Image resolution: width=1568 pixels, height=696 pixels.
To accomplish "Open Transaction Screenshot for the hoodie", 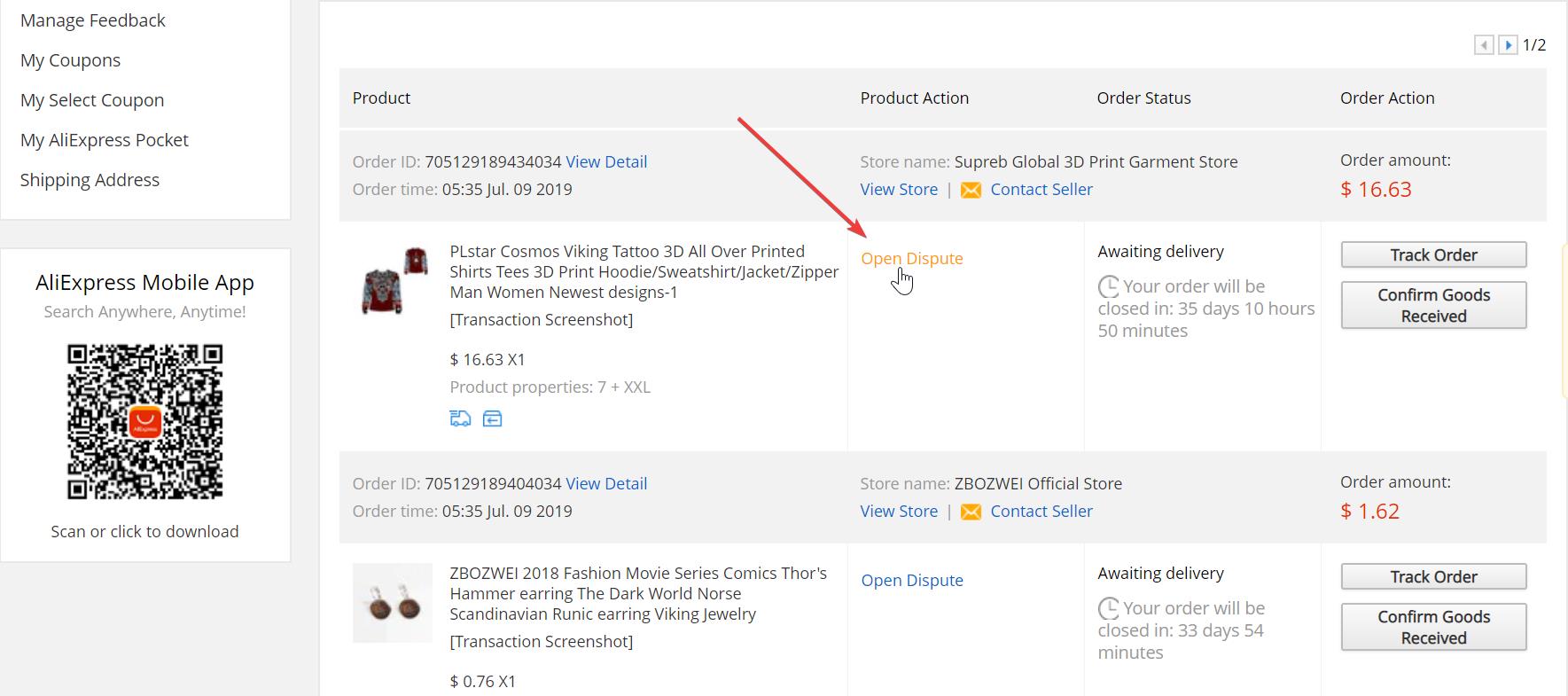I will (x=541, y=320).
